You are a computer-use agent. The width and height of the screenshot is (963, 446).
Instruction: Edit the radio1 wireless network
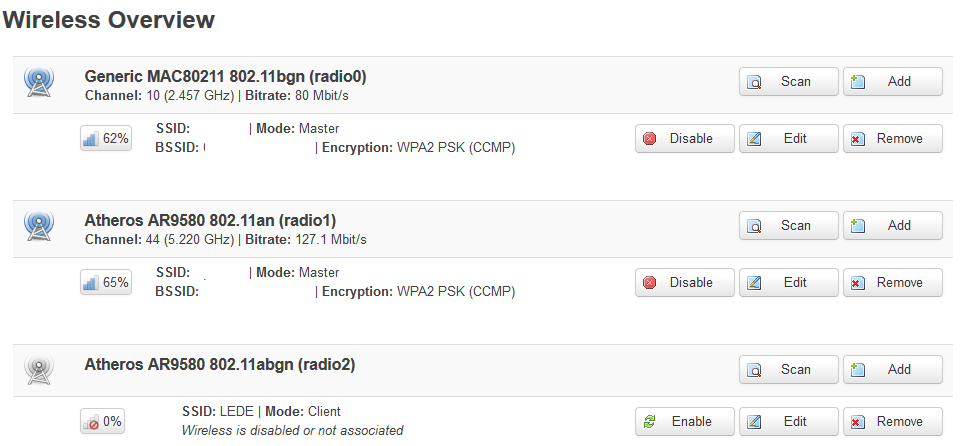click(788, 283)
